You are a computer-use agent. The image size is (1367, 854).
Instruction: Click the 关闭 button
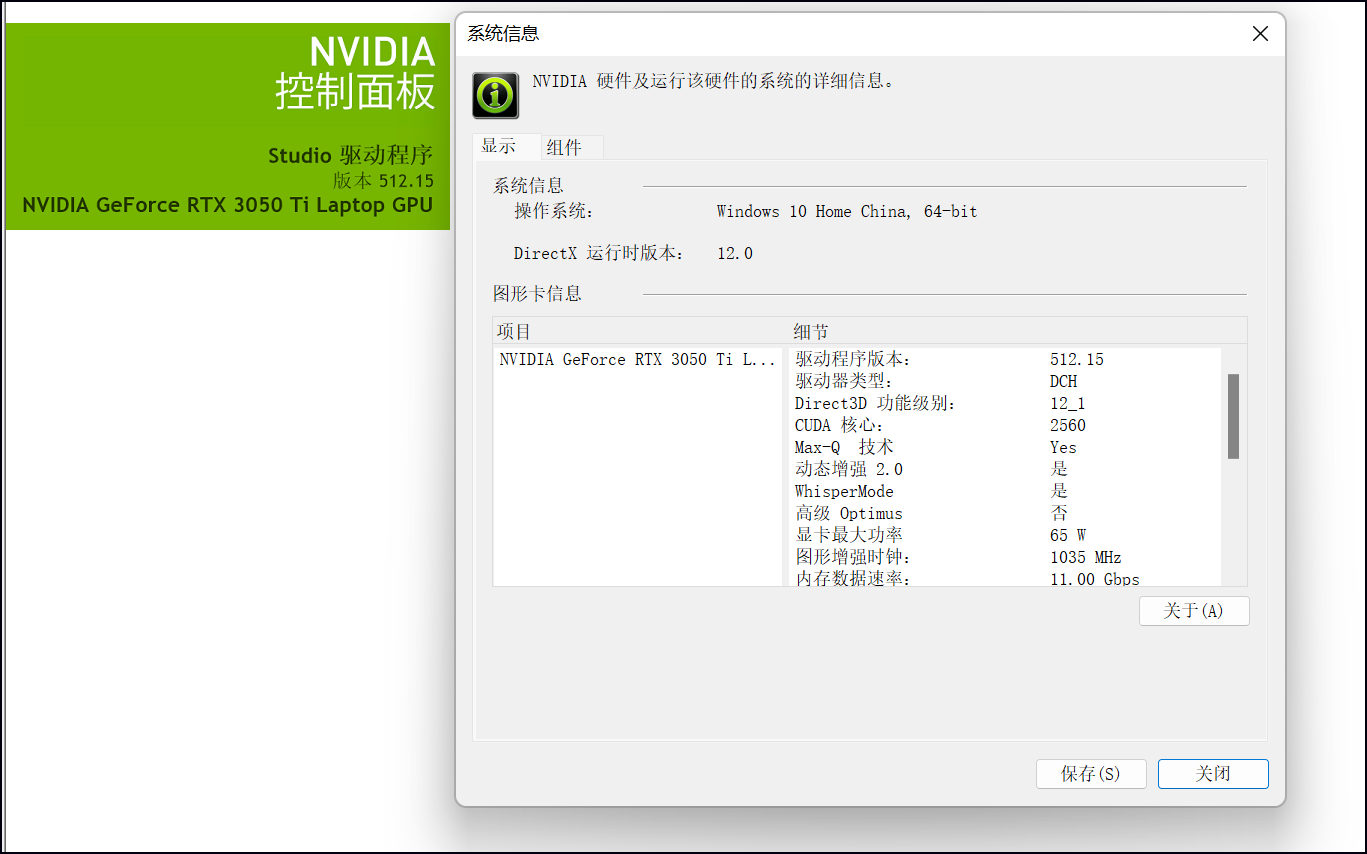1213,774
